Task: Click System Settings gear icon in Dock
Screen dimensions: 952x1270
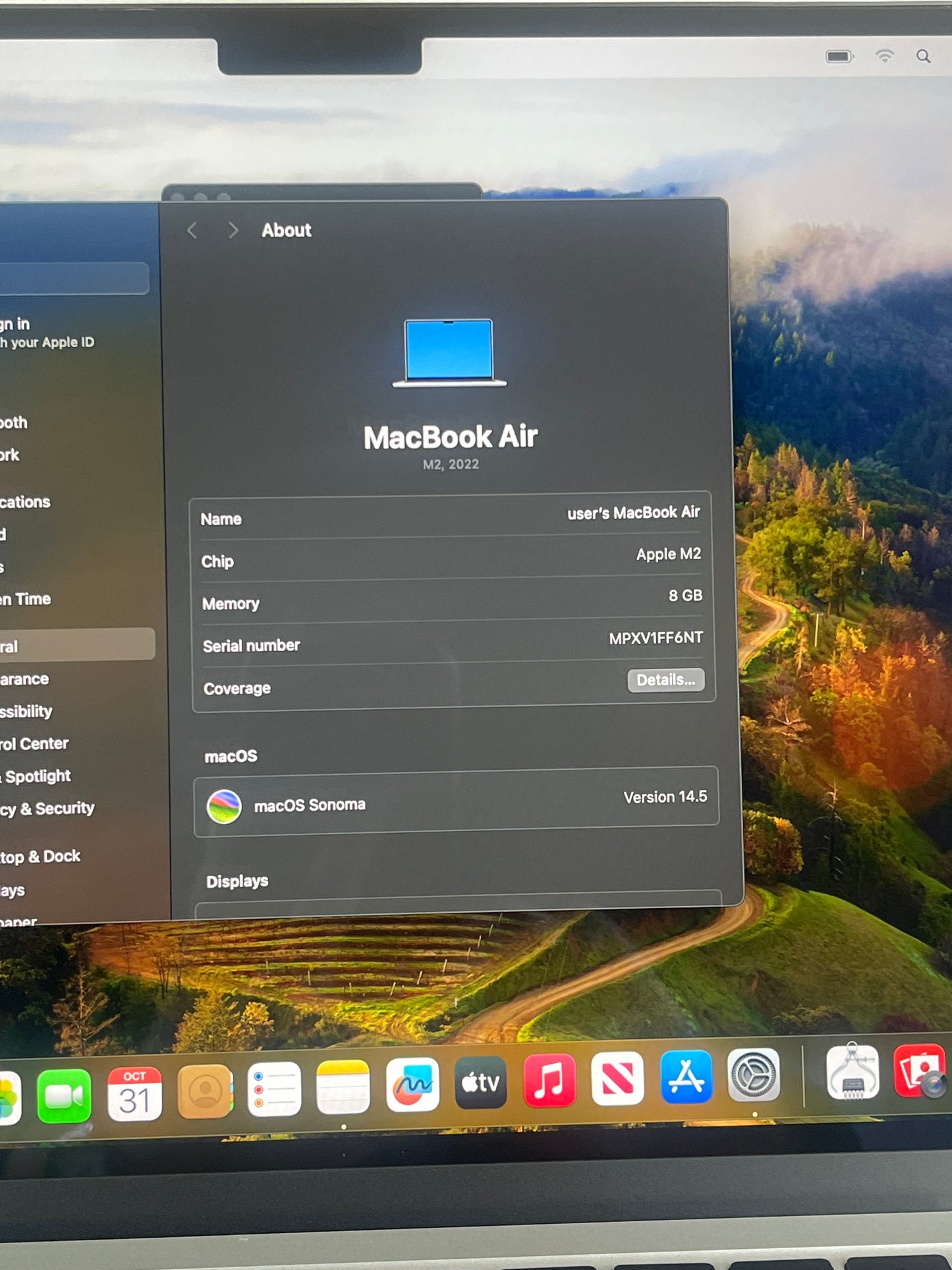Action: coord(754,1075)
